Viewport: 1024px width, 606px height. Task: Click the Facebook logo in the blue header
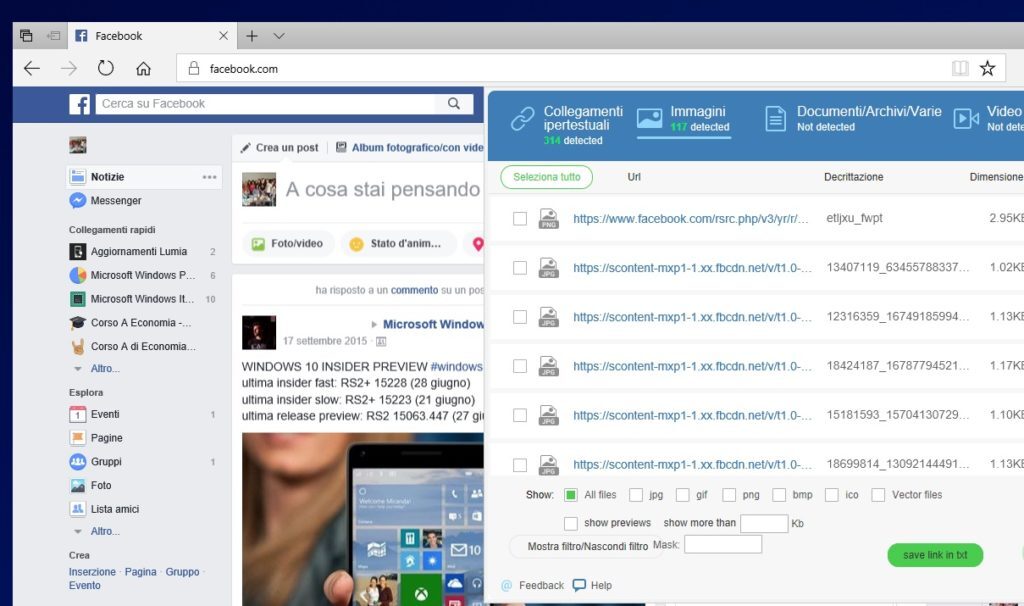coord(79,104)
